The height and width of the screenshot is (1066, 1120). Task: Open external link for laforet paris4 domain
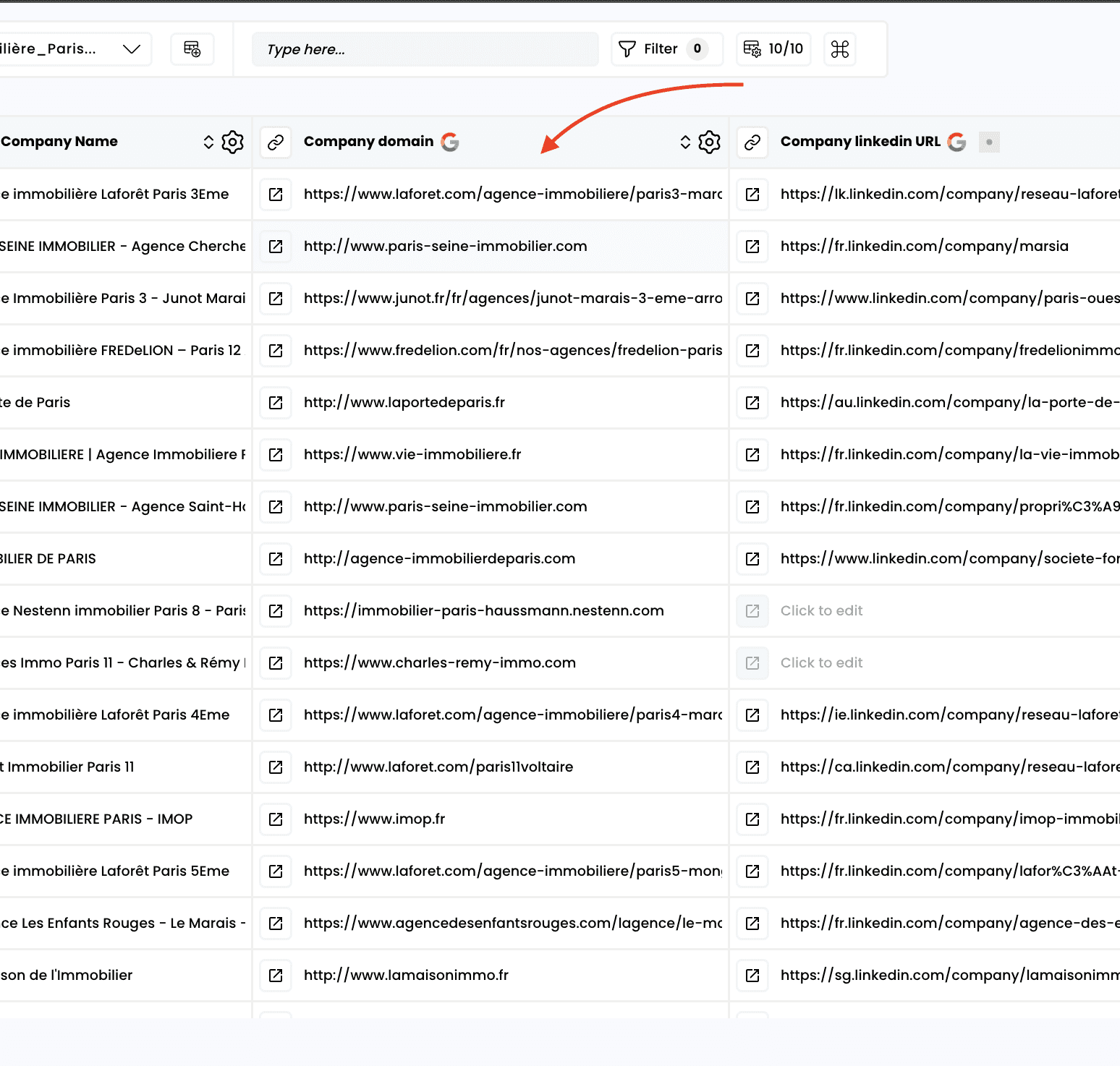click(276, 715)
